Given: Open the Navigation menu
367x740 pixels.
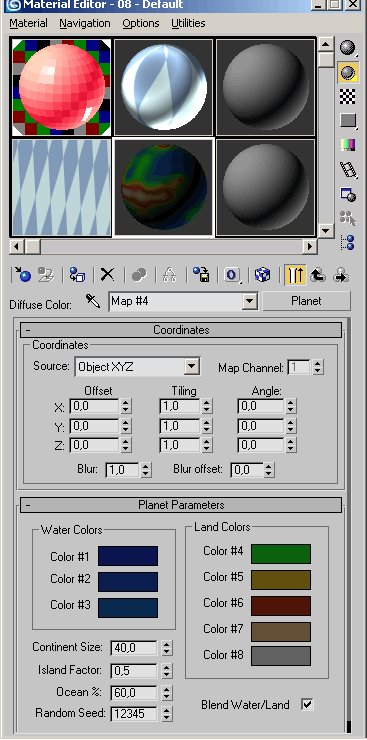Looking at the screenshot, I should [85, 23].
